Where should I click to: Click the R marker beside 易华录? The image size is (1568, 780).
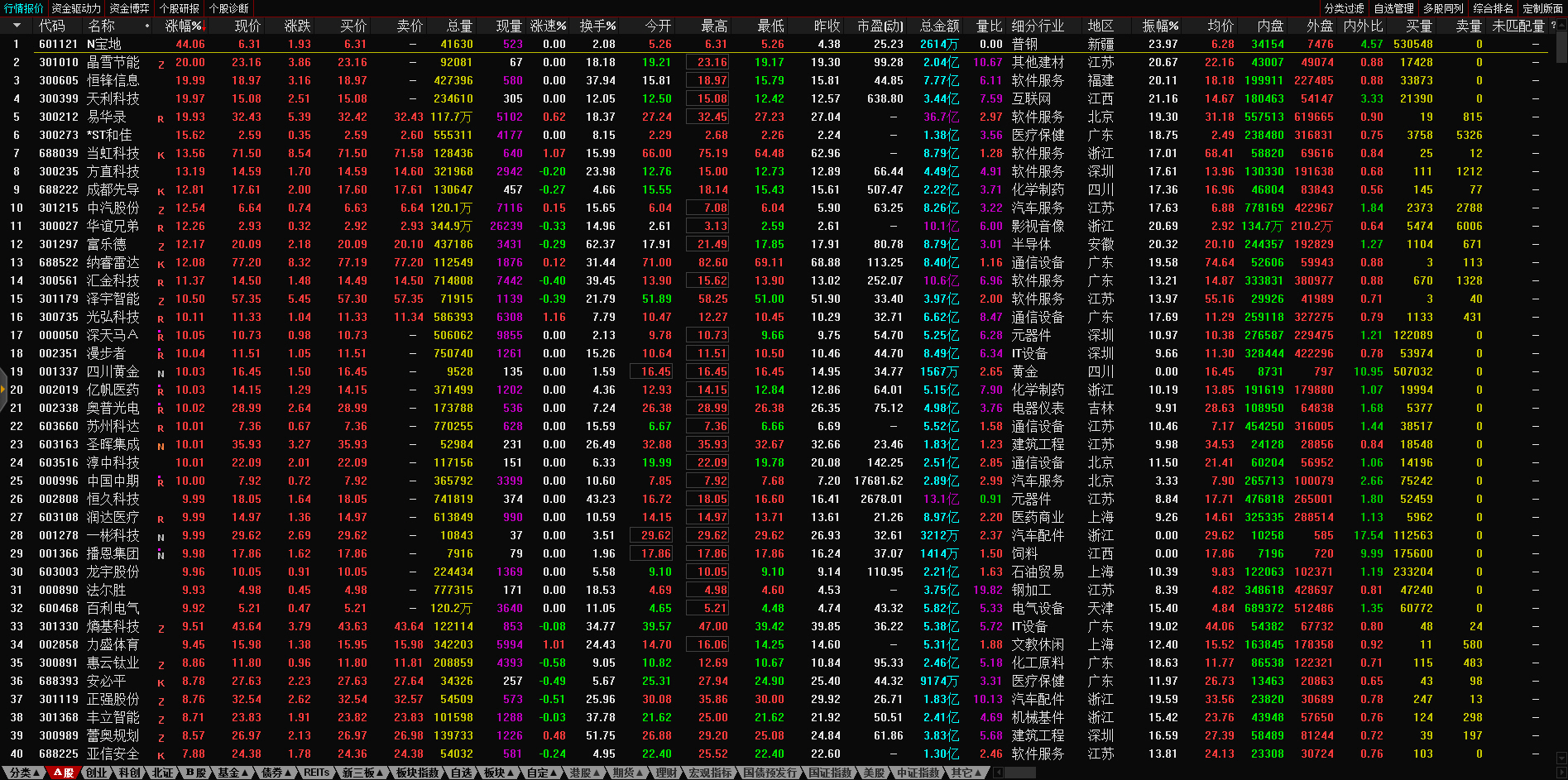pos(161,118)
